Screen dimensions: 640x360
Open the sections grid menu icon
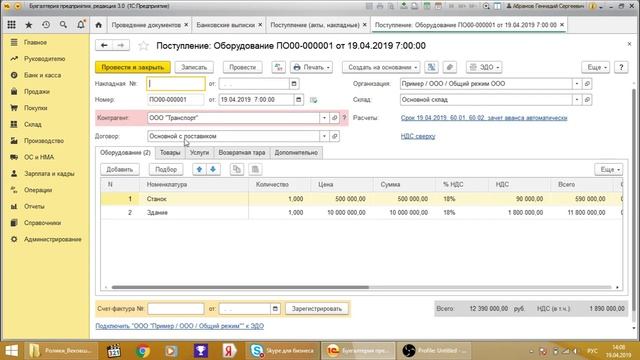tap(11, 25)
